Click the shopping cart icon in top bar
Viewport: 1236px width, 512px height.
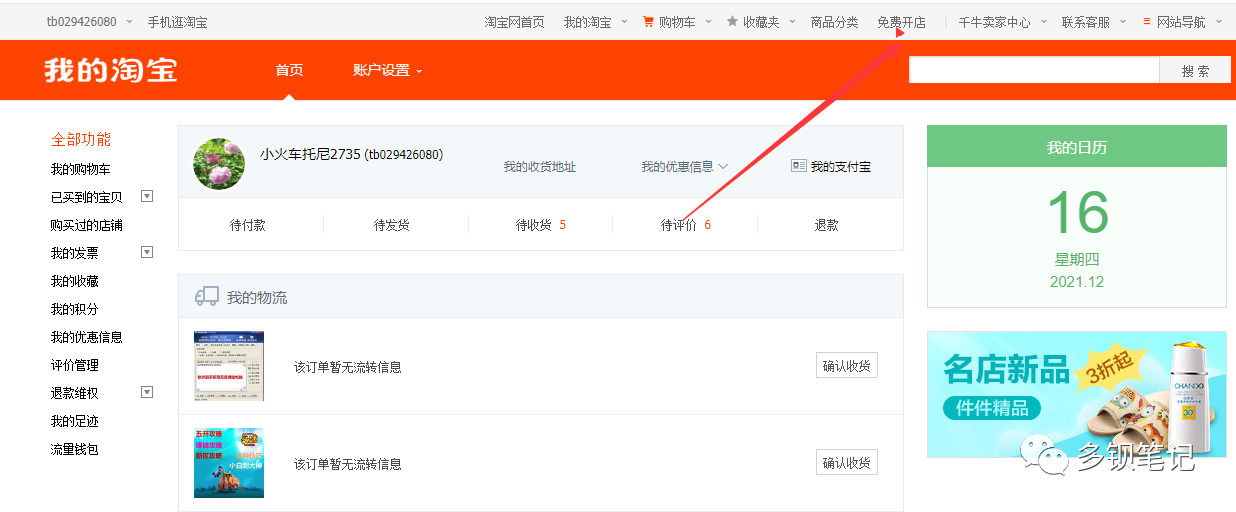(648, 21)
